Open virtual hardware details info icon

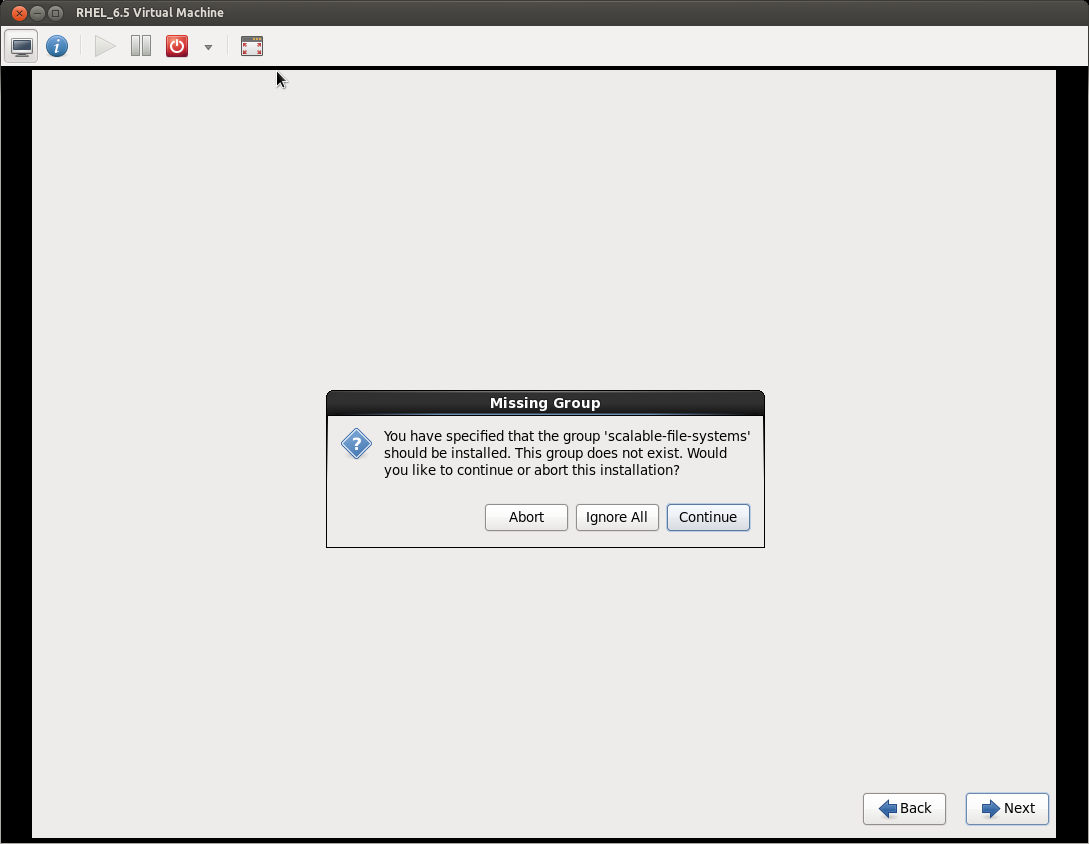57,46
